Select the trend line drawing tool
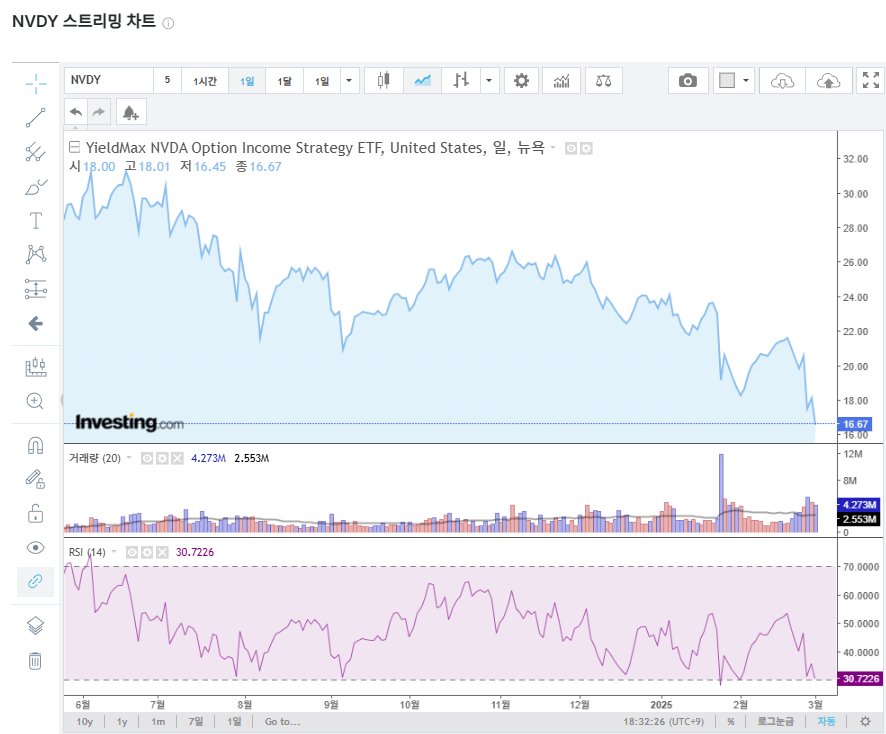Viewport: 886px width, 734px height. [x=36, y=118]
